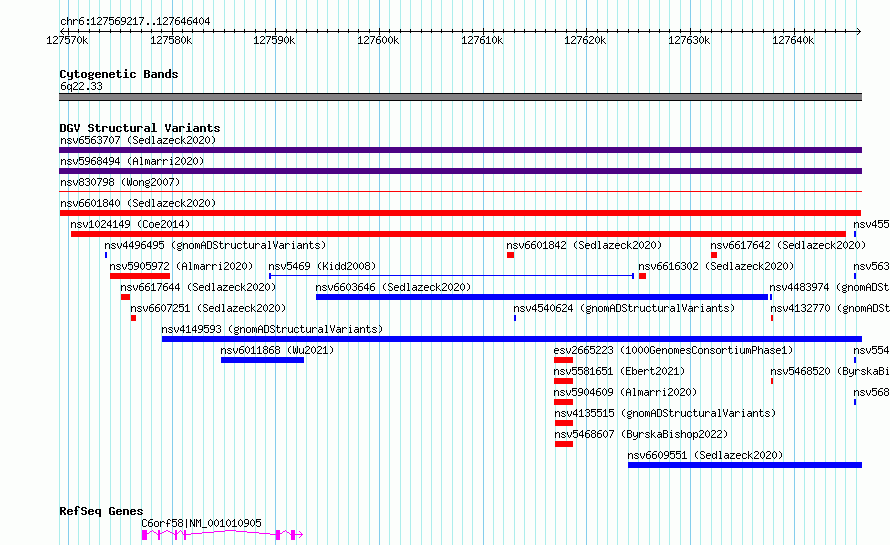Click nsv5581651 (Ebert2021) label
The image size is (890, 545).
tap(619, 371)
